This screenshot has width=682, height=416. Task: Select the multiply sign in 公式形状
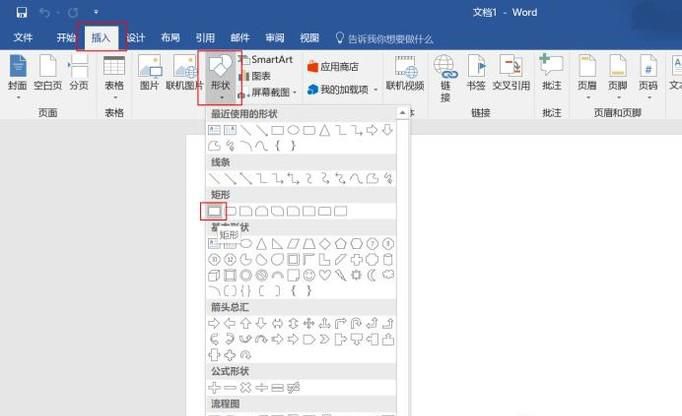pos(246,387)
